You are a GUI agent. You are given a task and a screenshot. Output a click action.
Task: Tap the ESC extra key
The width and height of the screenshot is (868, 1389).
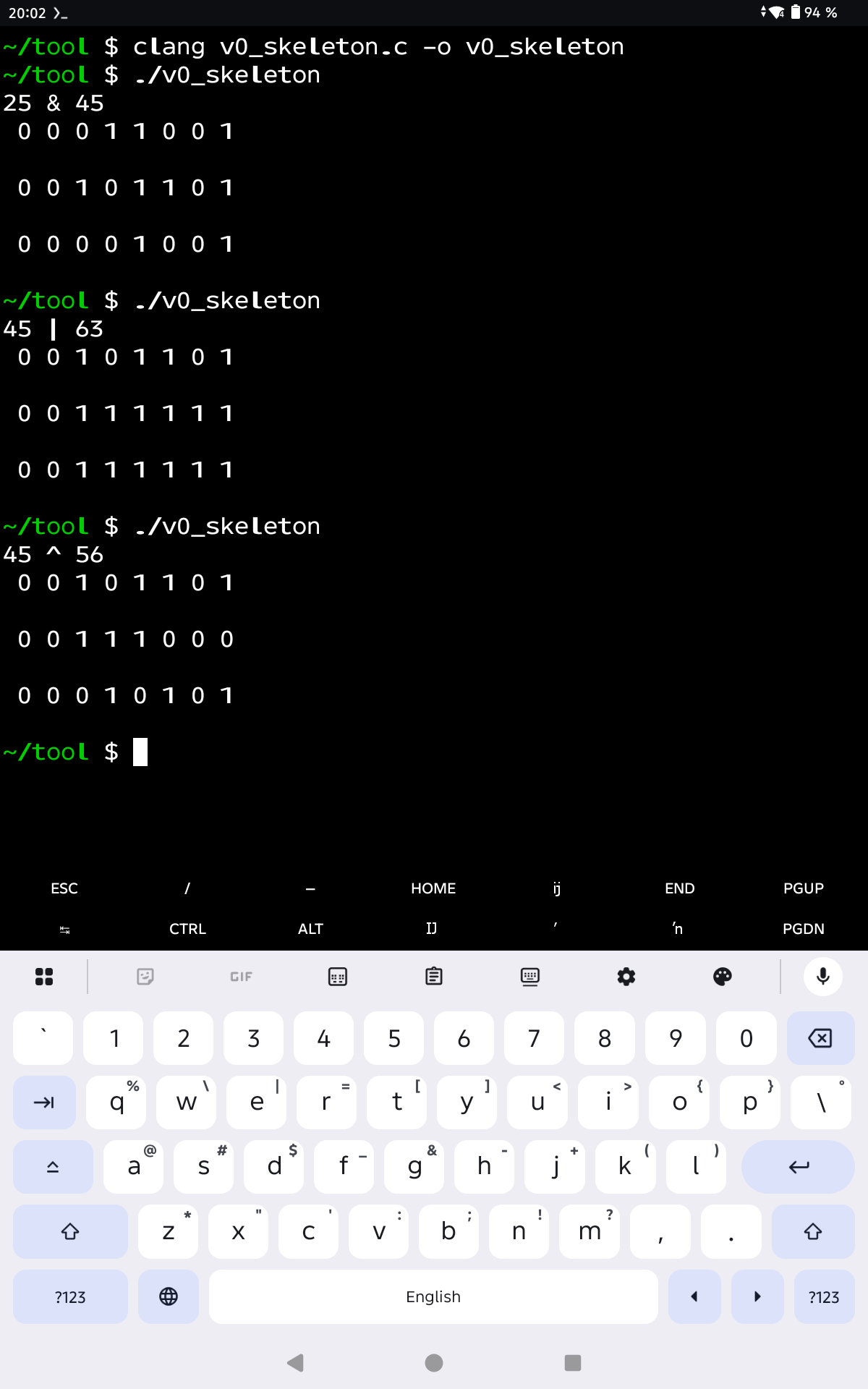[64, 888]
